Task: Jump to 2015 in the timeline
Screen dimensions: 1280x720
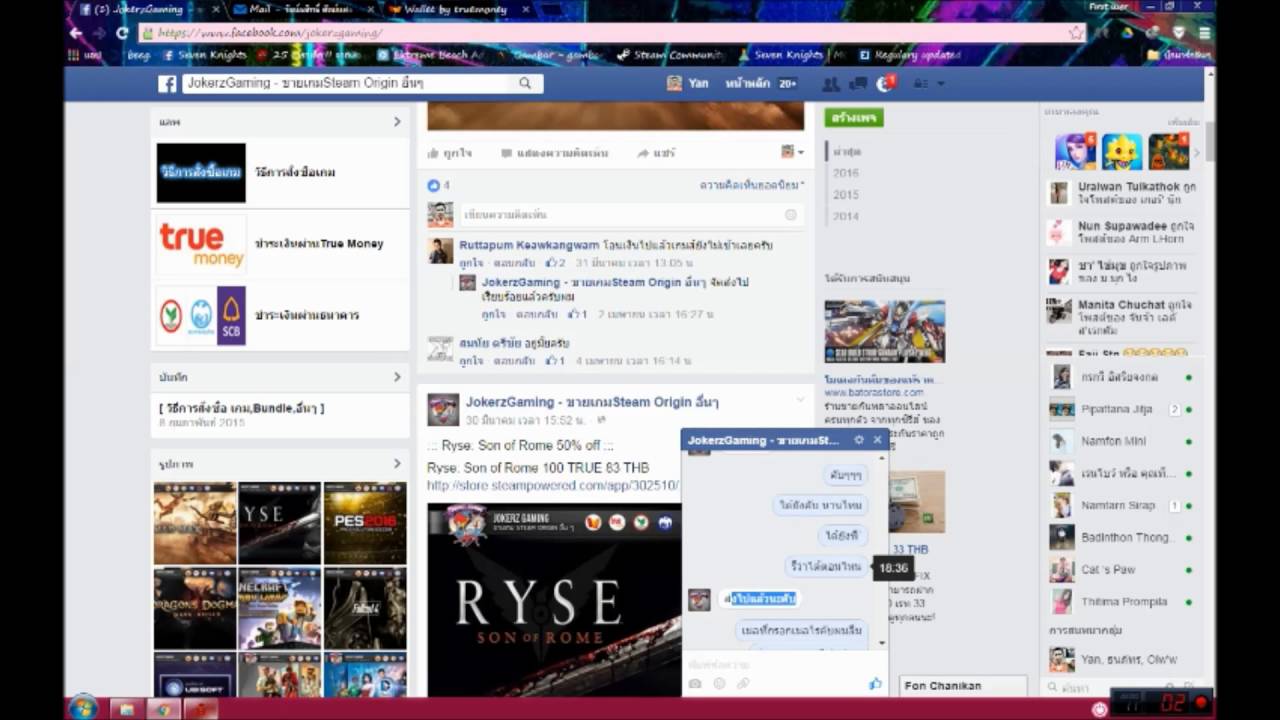Action: (x=846, y=195)
